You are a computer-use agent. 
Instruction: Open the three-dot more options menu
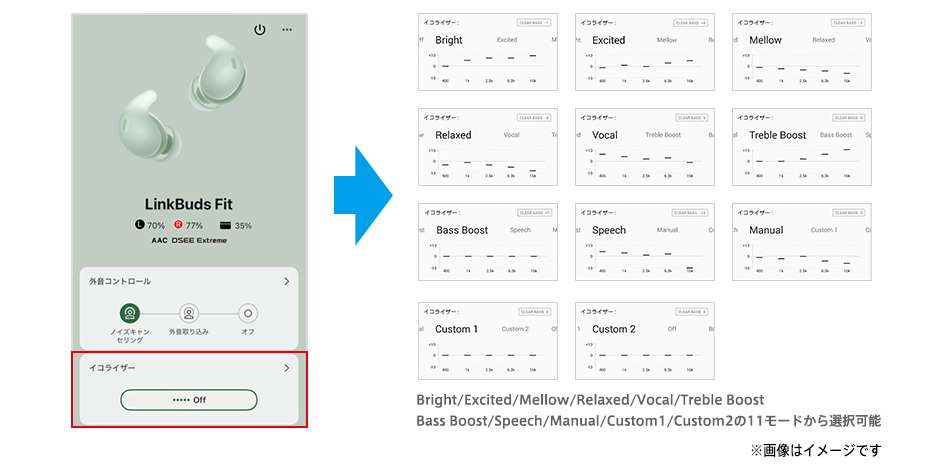click(x=287, y=30)
